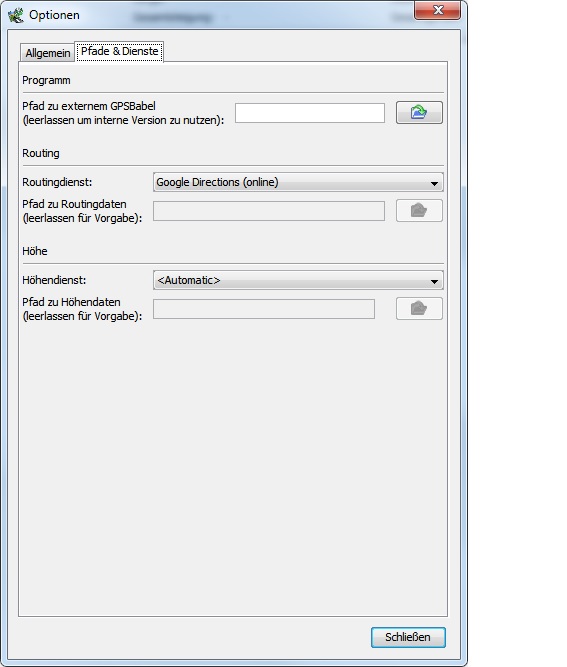Click the greyed folder icon beside Höhendaten path

tap(419, 308)
